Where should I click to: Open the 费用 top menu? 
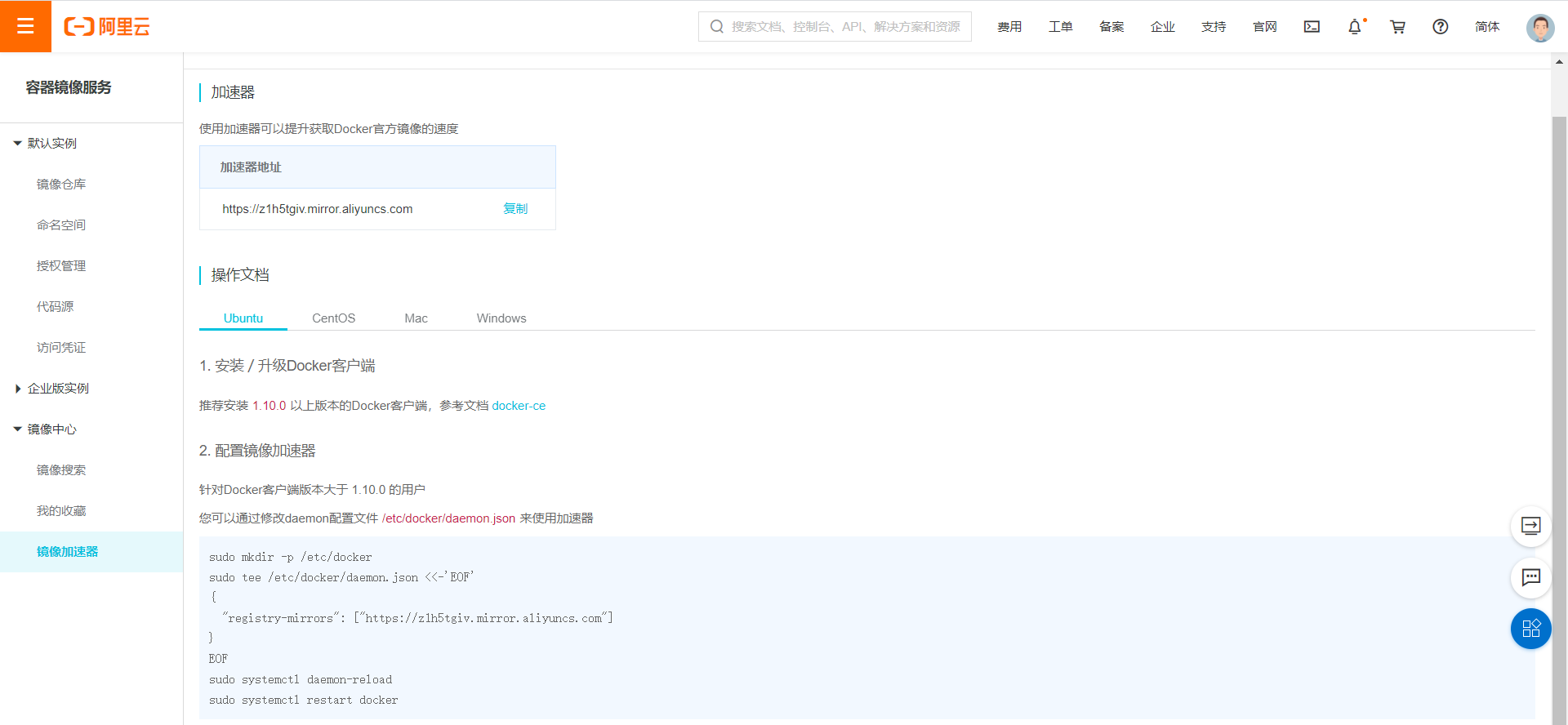1009,27
